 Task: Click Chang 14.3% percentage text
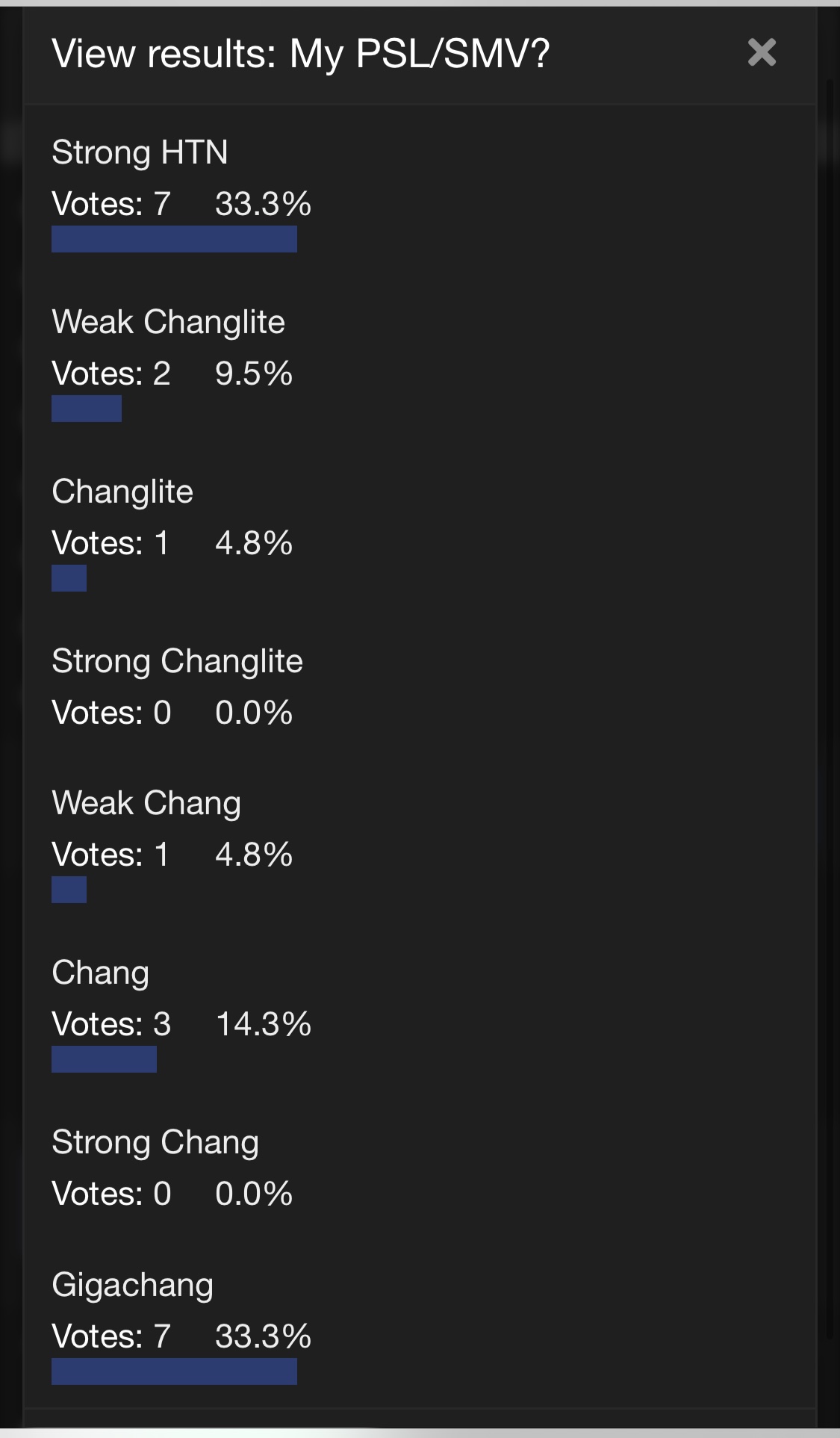[264, 1024]
